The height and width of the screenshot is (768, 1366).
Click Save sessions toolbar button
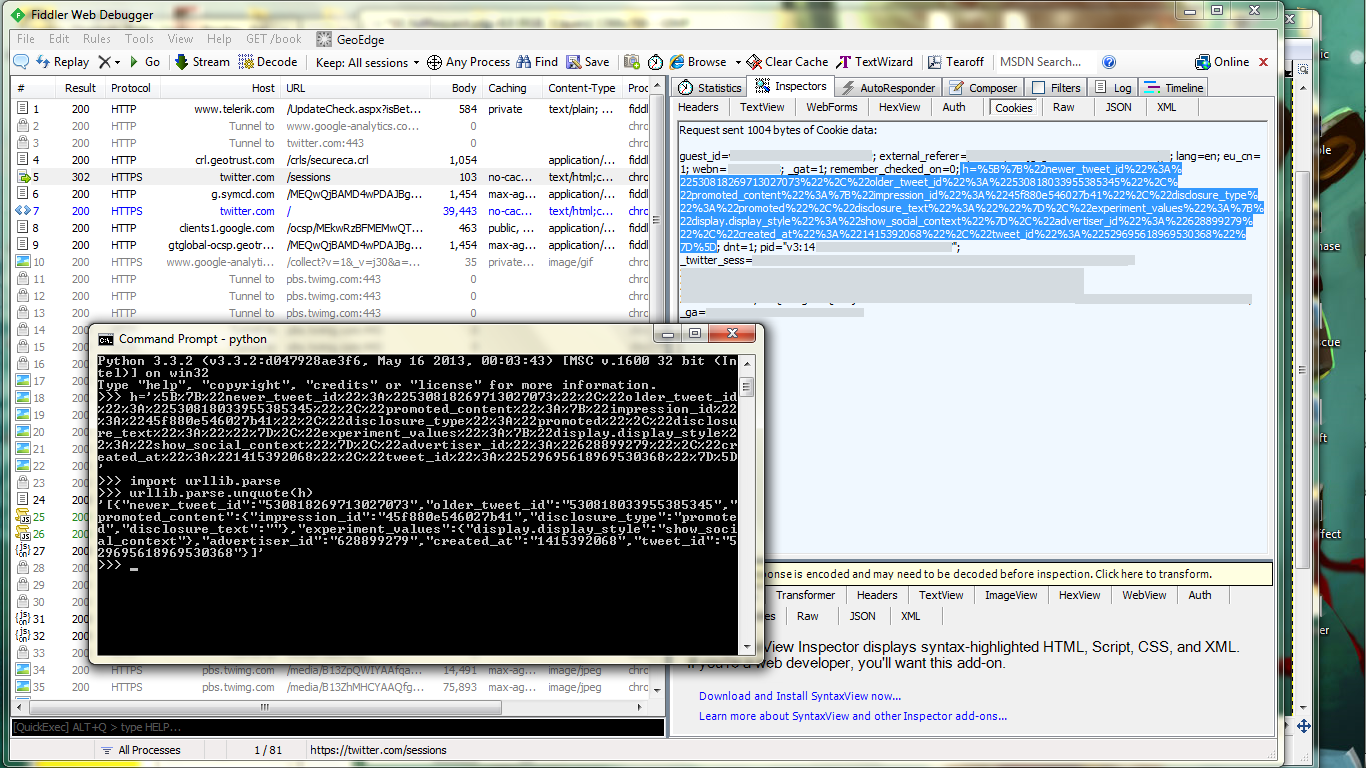[x=588, y=62]
